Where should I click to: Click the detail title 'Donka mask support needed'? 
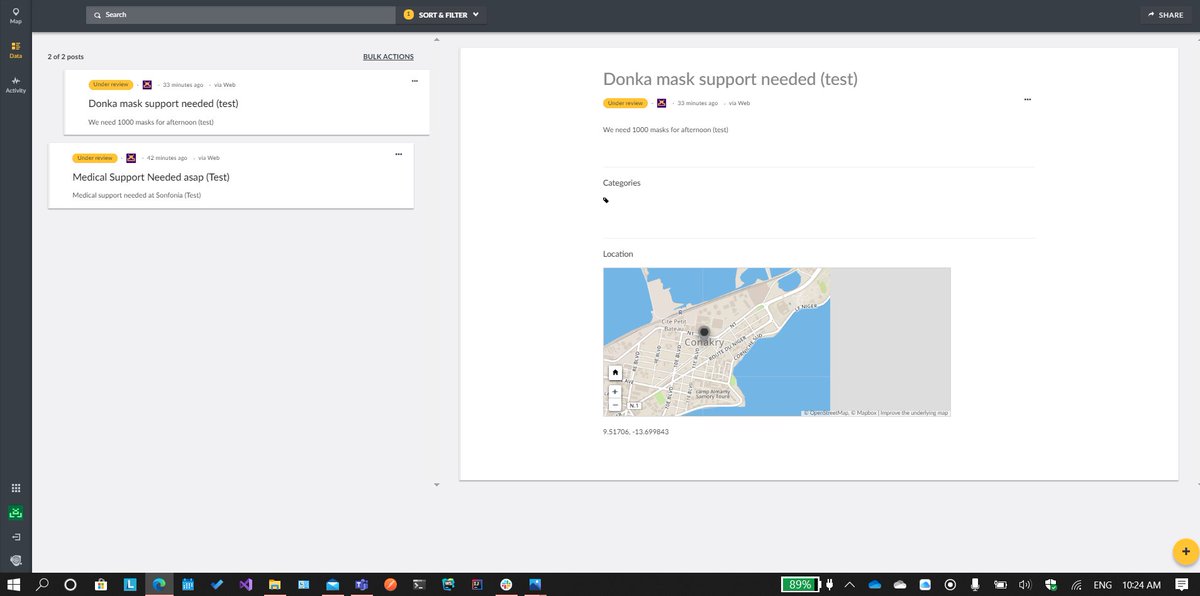point(730,79)
